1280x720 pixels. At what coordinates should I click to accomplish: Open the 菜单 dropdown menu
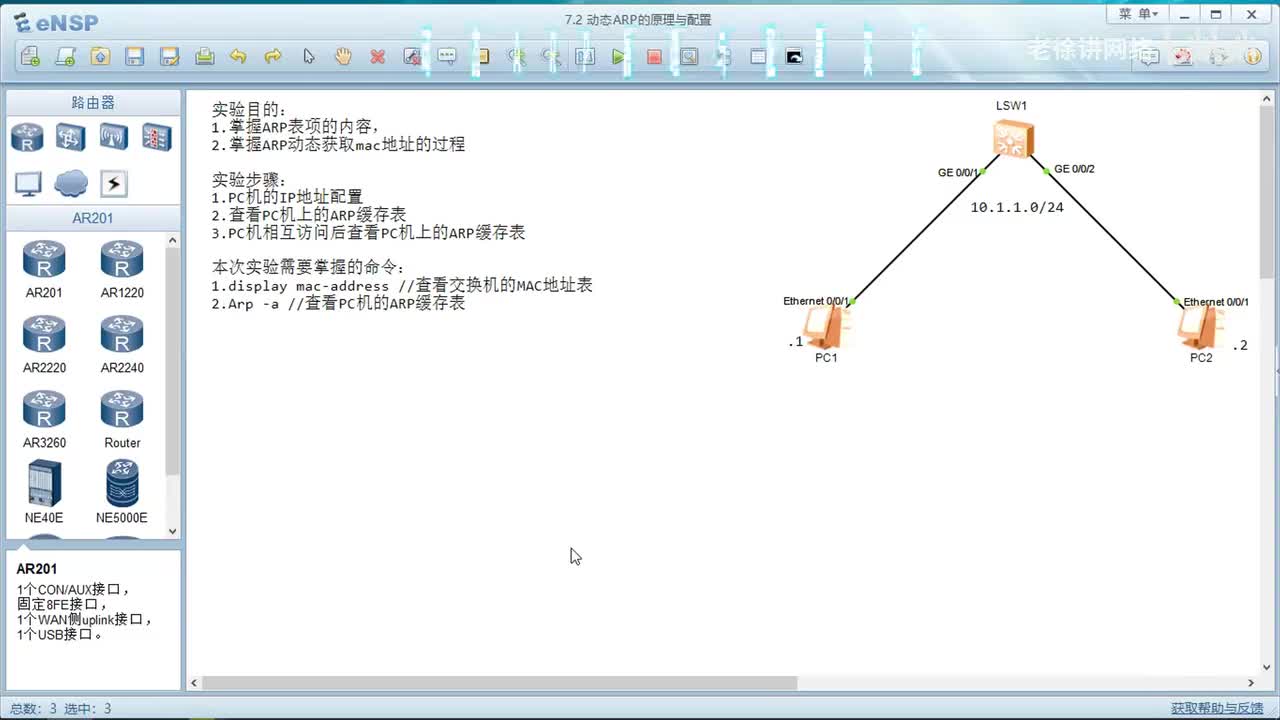[x=1138, y=14]
